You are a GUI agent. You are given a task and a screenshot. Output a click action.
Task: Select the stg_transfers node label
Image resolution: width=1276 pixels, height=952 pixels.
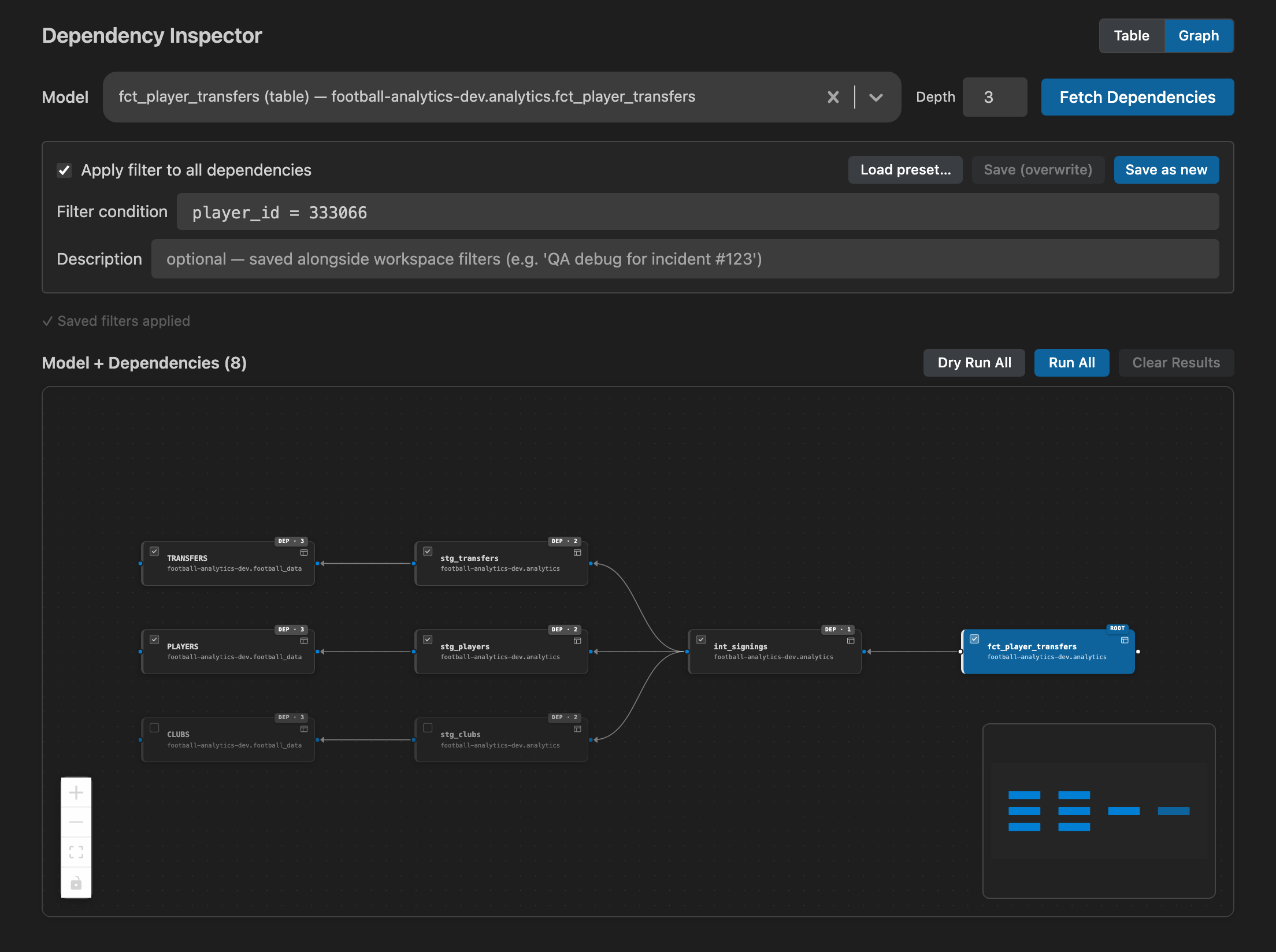click(x=469, y=558)
